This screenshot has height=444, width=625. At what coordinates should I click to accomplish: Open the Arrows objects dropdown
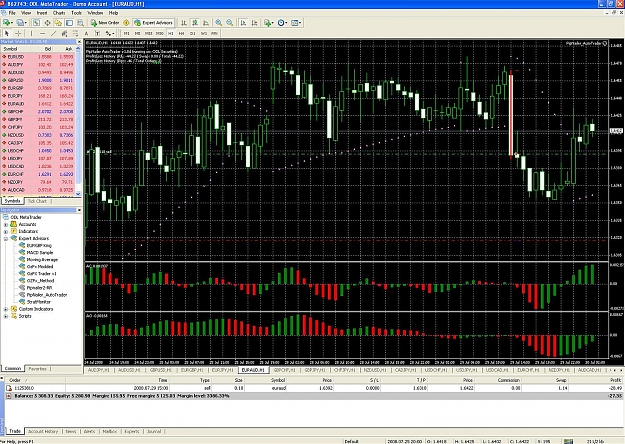[x=110, y=33]
